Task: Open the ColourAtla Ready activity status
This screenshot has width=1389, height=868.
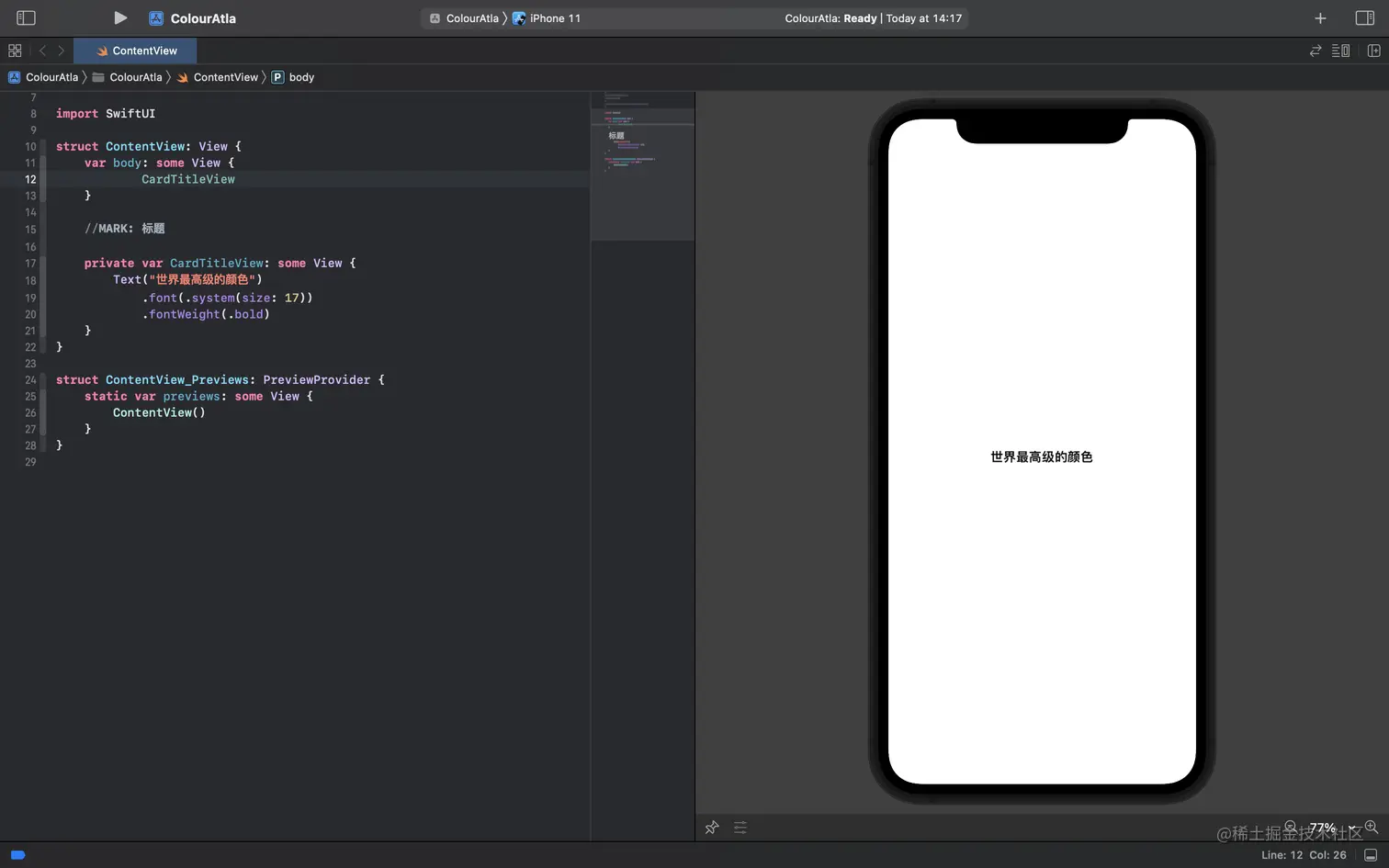Action: 873,18
